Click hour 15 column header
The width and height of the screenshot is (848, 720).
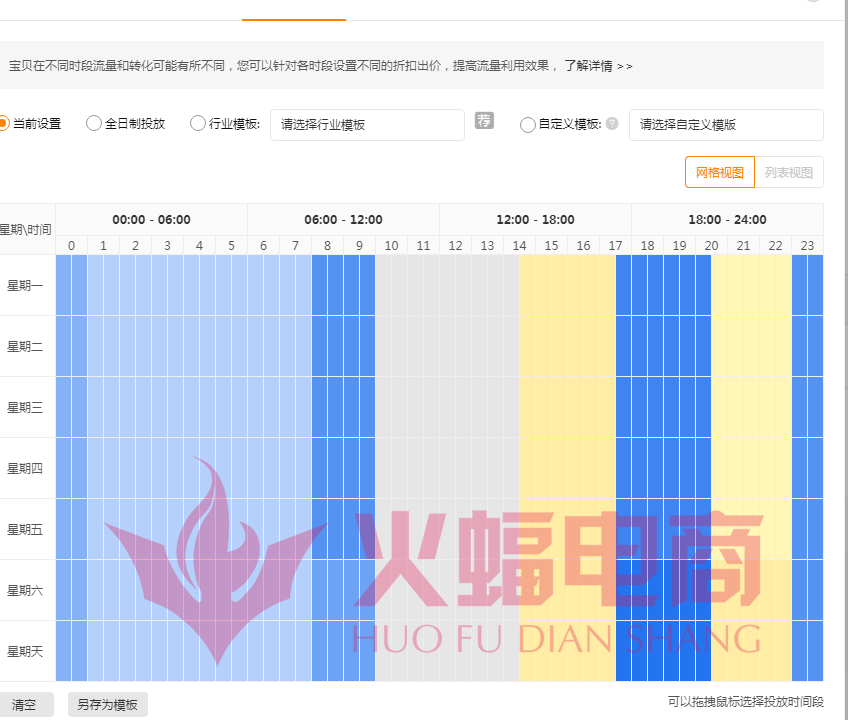[552, 246]
